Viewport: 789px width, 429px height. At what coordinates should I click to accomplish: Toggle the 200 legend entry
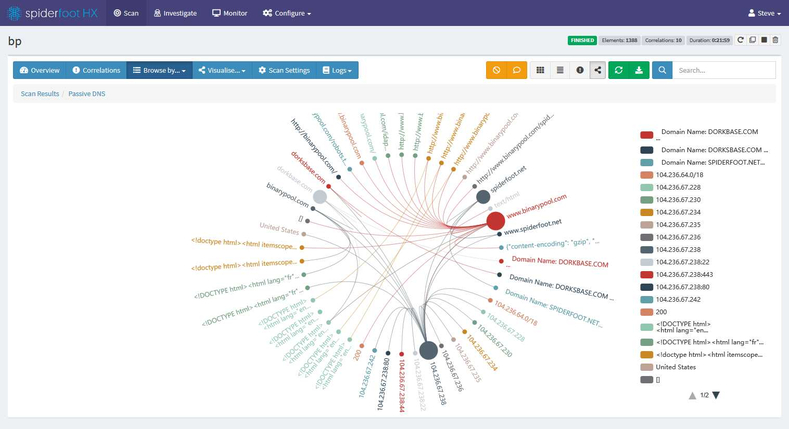point(653,312)
